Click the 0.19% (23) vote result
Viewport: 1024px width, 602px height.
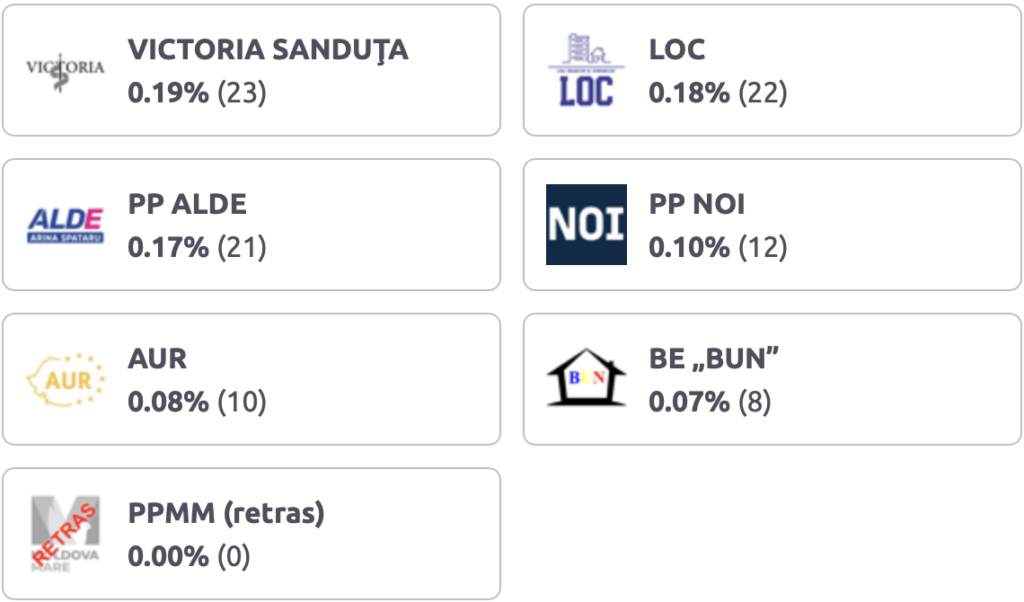[197, 93]
